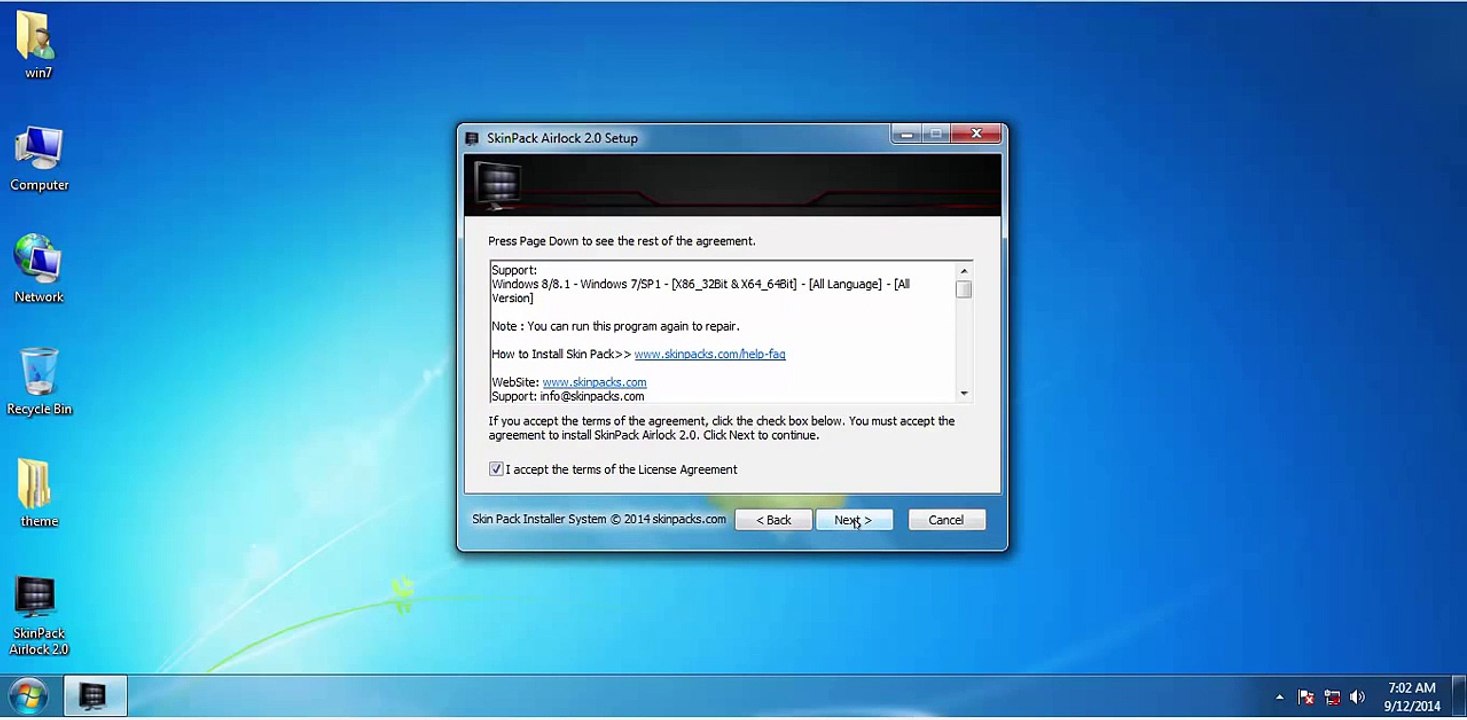Close the SkinPack Airlock Setup window
Viewport: 1467px width, 720px height.
click(976, 134)
